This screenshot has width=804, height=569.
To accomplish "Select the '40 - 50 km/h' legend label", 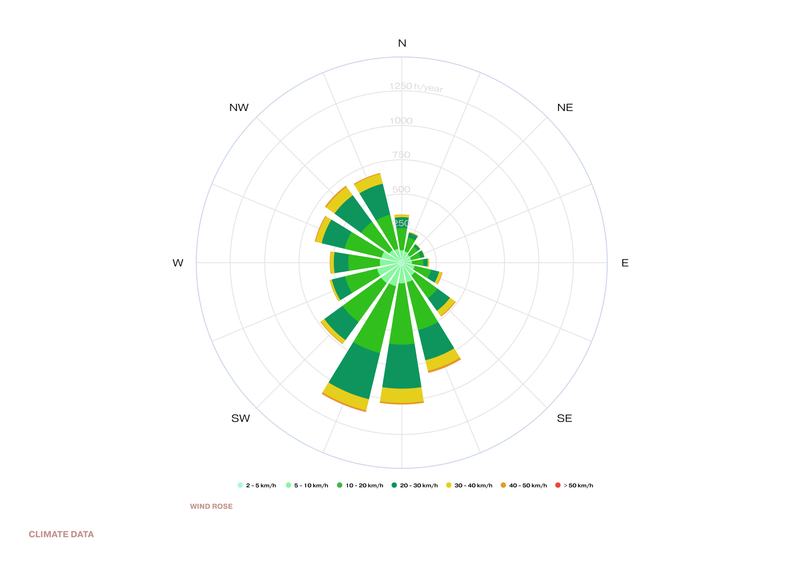I will [x=528, y=485].
